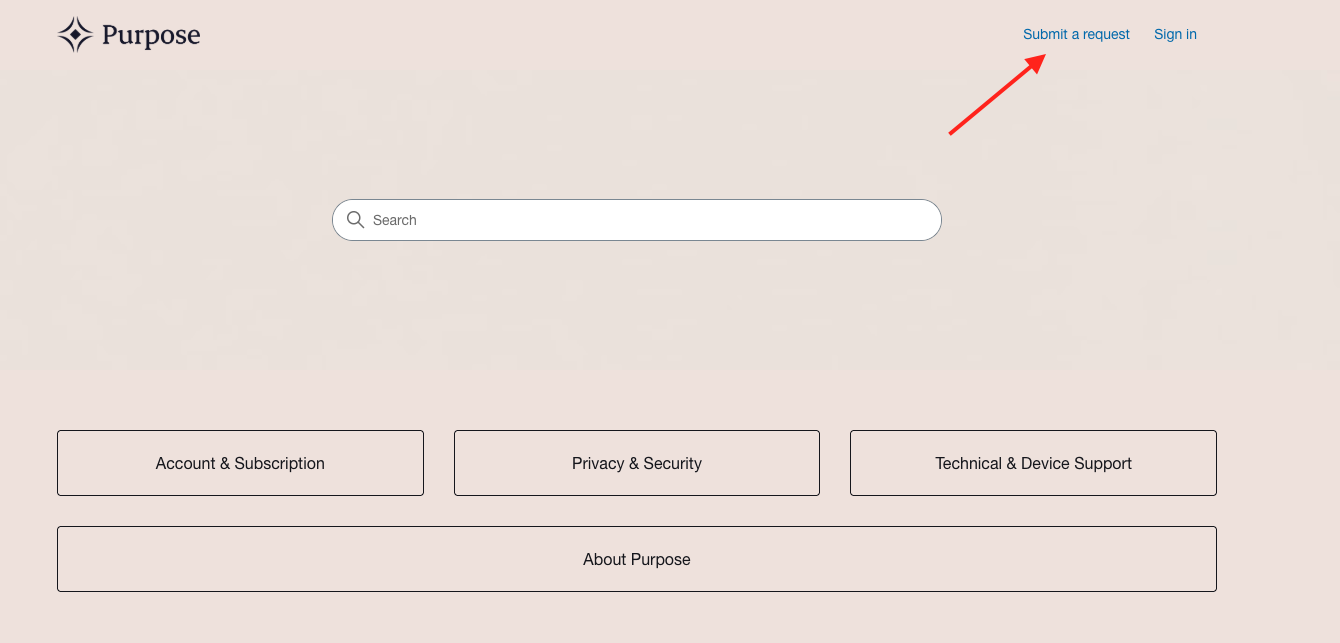This screenshot has height=643, width=1340.
Task: Open Technical & Device Support category
Action: point(1033,463)
